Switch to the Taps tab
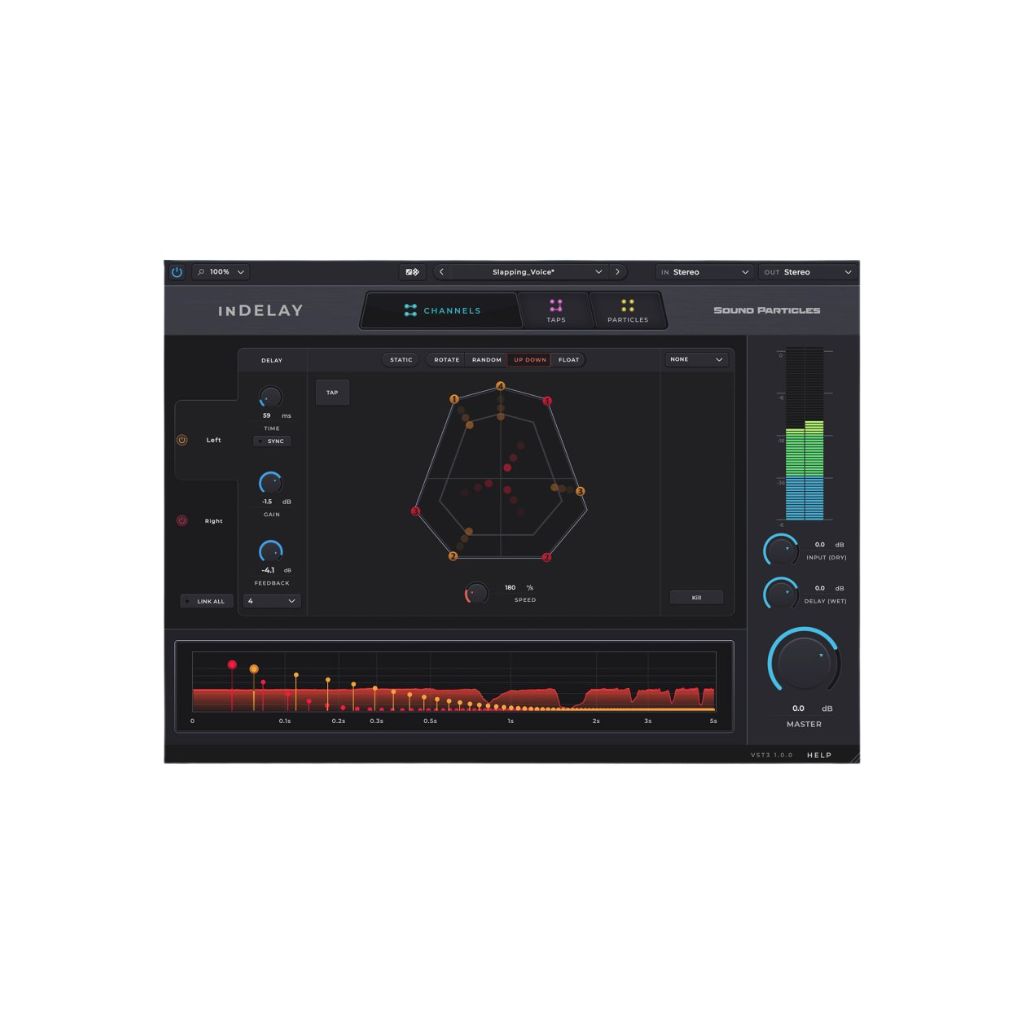The width and height of the screenshot is (1024, 1024). point(556,311)
